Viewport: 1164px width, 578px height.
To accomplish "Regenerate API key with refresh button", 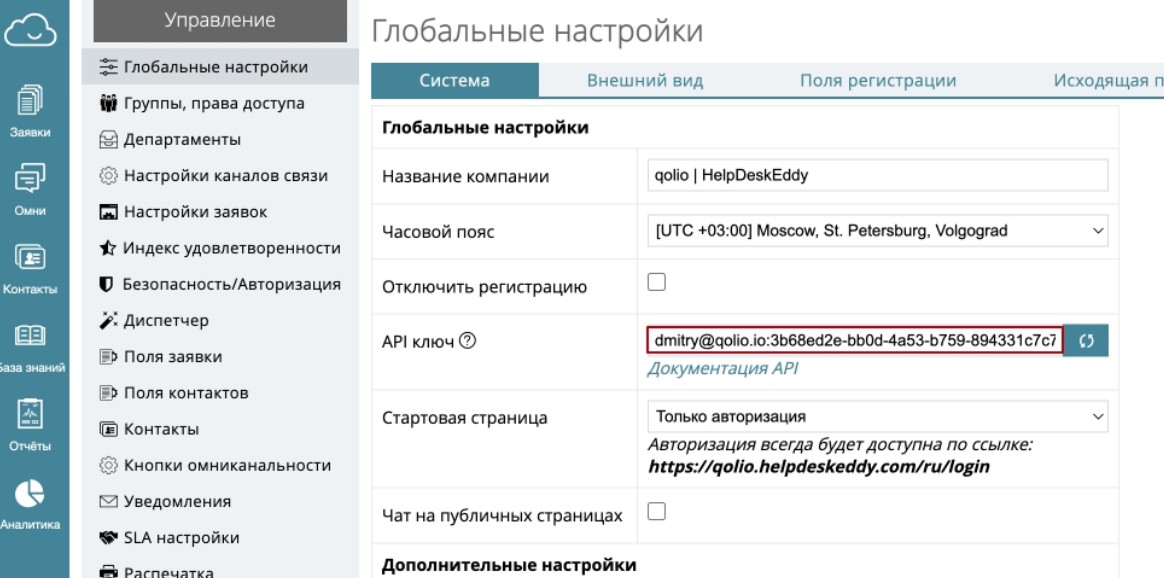I will 1086,341.
